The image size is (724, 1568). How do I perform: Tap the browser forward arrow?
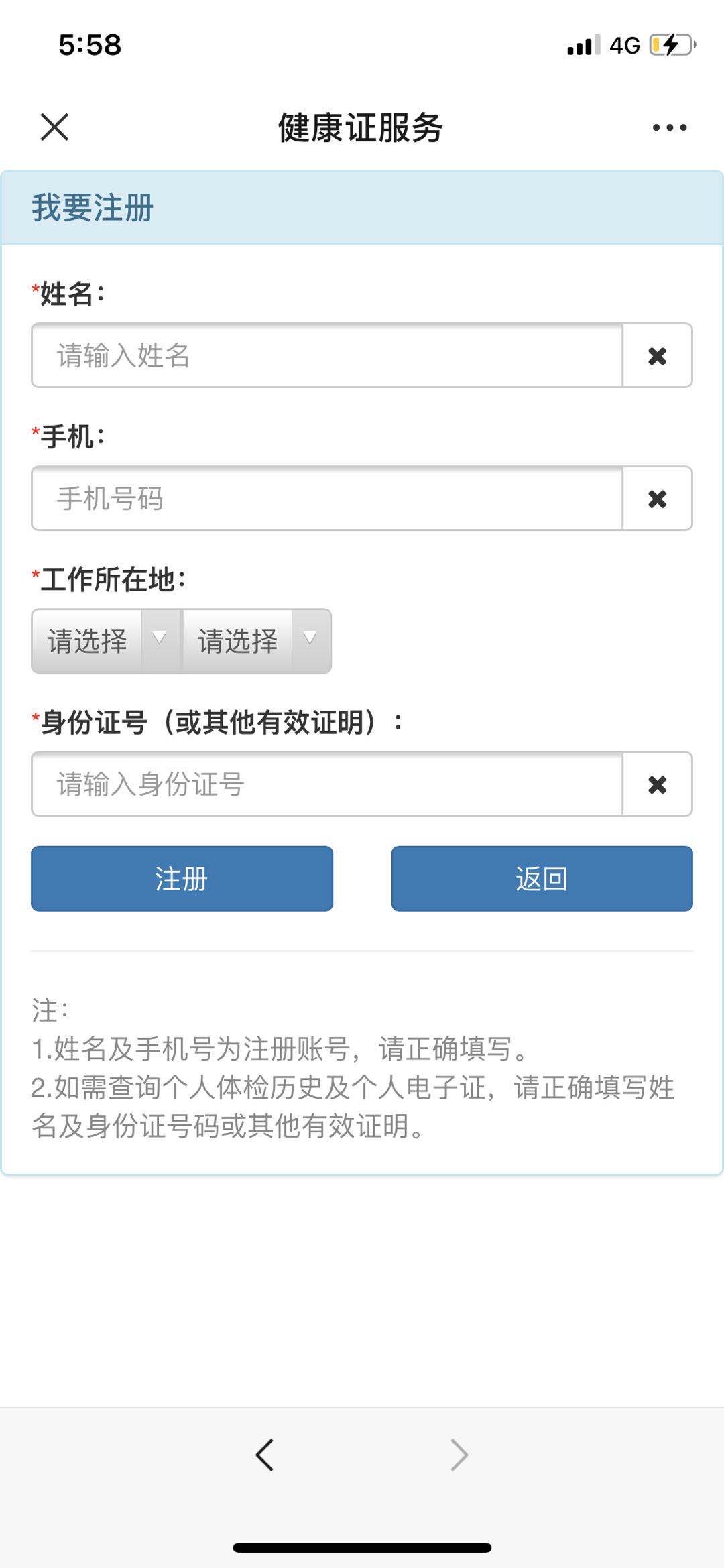click(x=459, y=1455)
